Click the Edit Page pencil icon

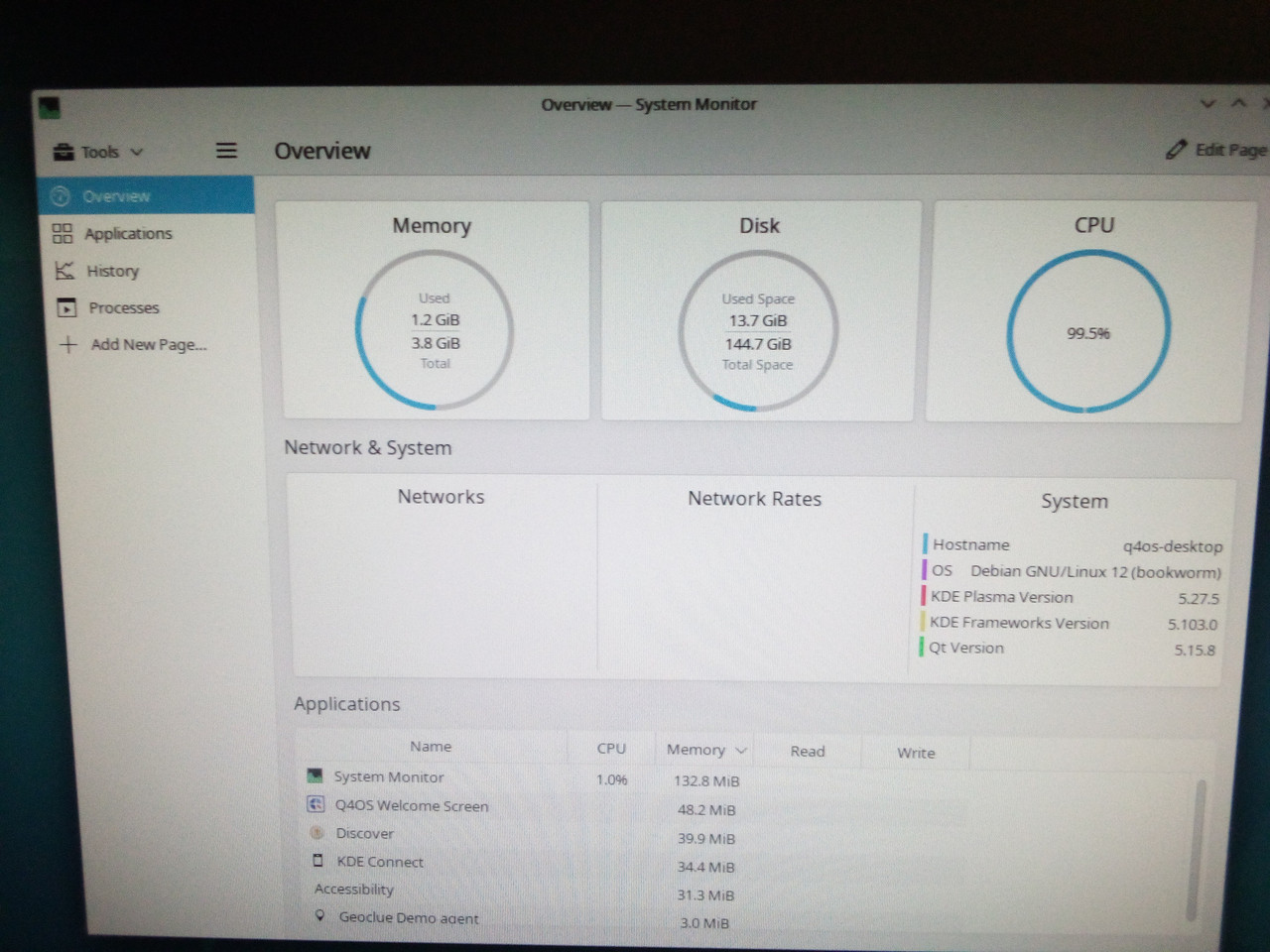(1177, 150)
